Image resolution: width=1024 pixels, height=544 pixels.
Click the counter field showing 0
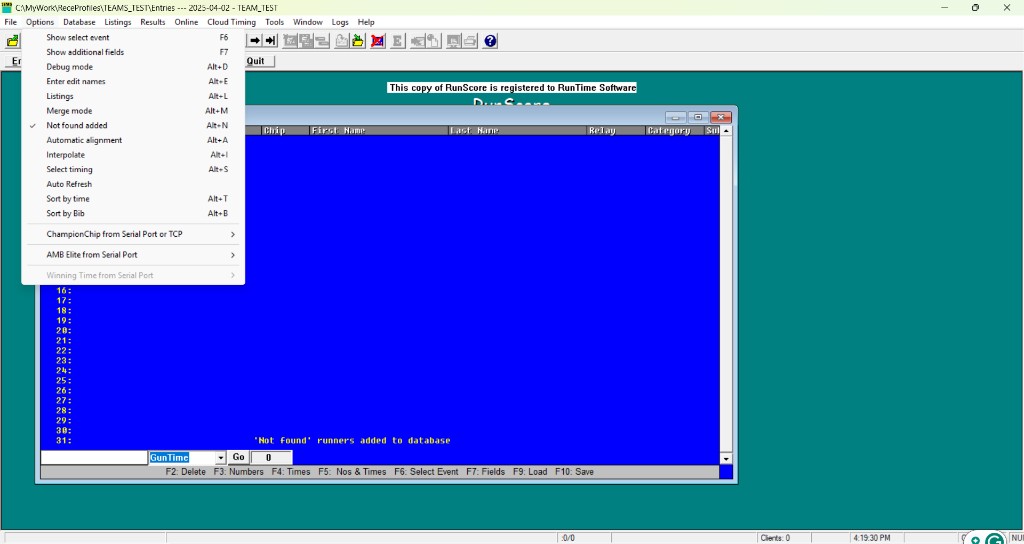271,458
